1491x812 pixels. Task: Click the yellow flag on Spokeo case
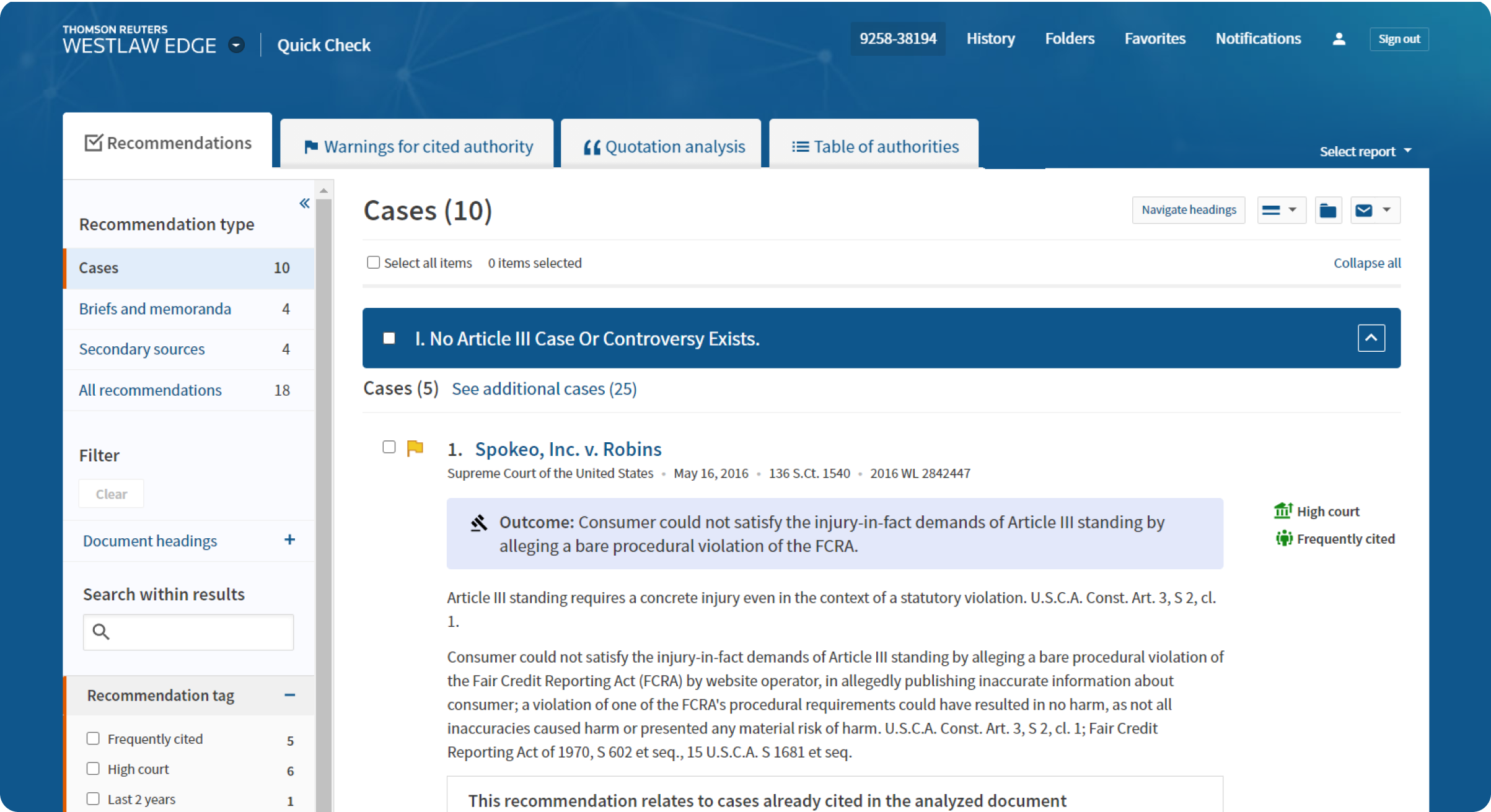415,448
